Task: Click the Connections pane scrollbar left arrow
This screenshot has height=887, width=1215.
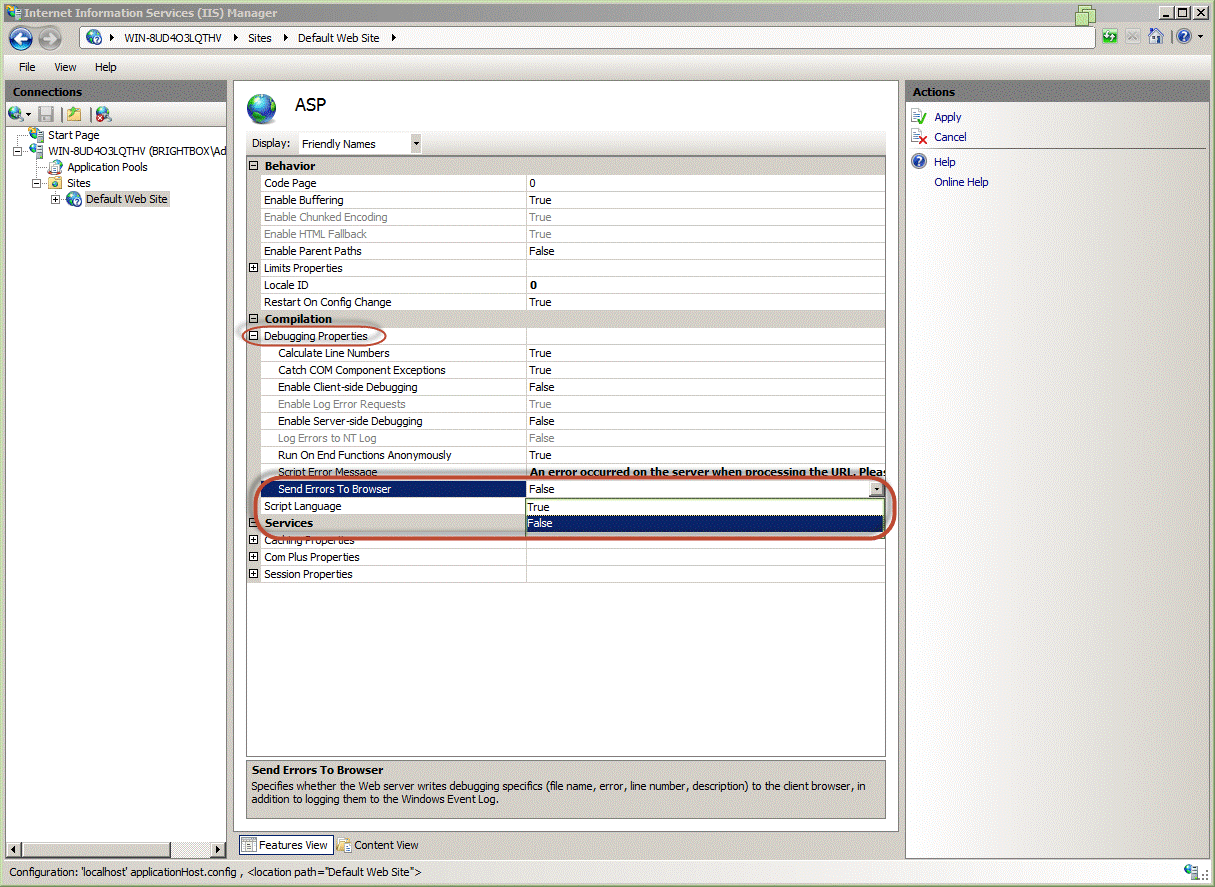Action: pos(12,849)
